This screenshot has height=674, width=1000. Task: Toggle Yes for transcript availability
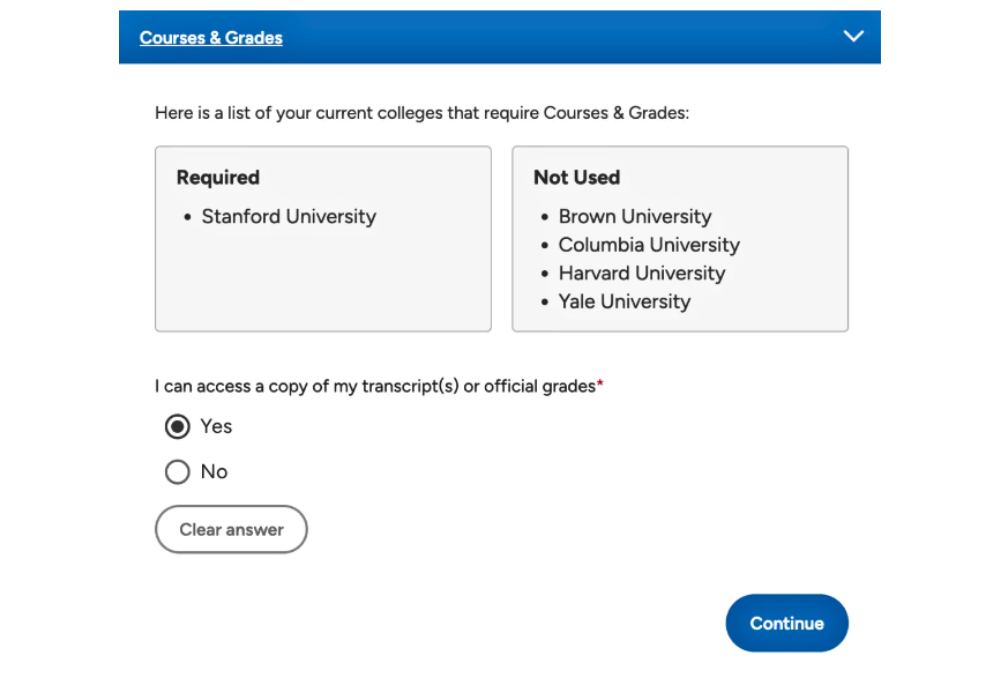pos(177,426)
